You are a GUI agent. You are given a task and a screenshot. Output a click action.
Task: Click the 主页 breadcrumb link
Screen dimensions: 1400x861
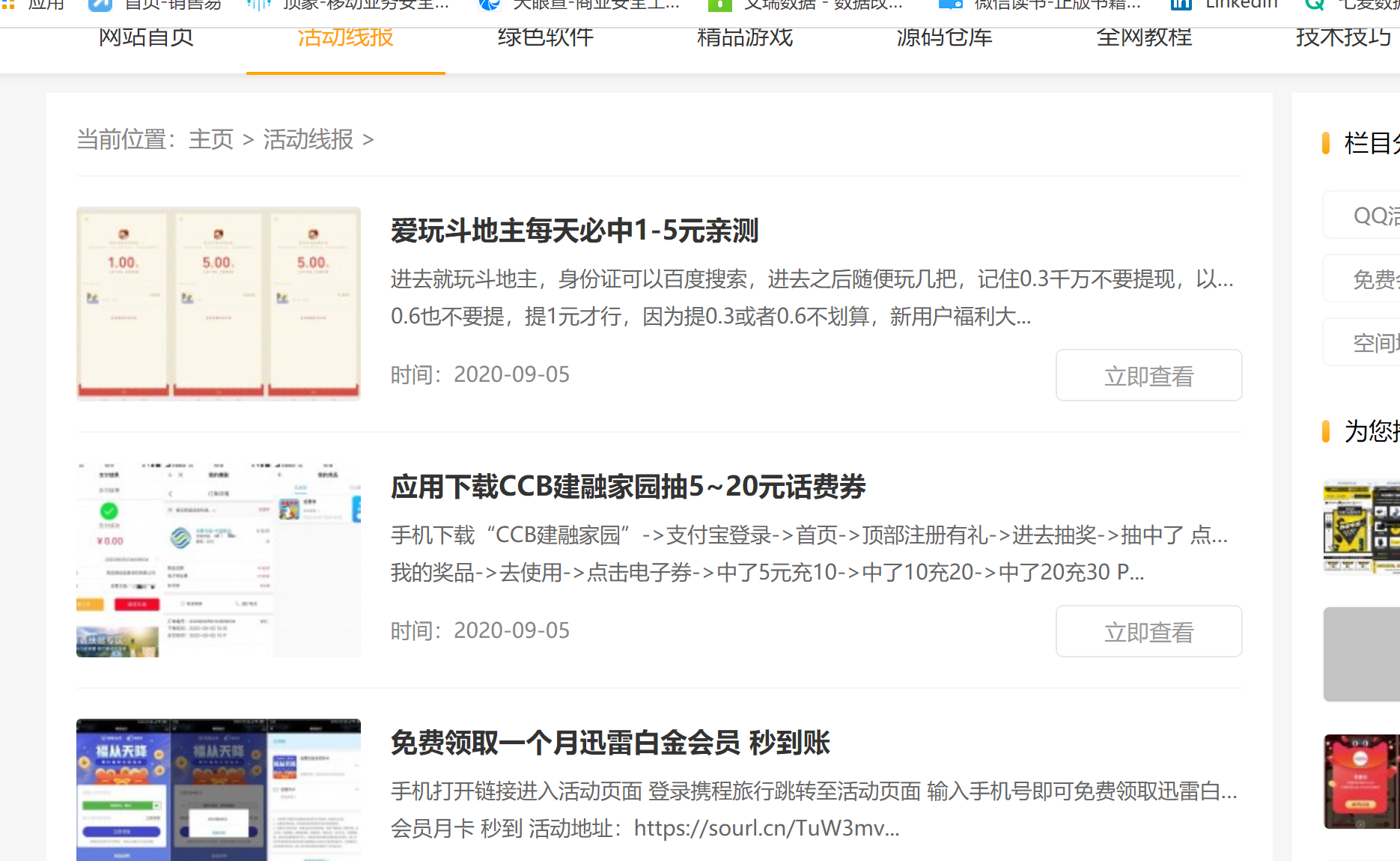tap(211, 139)
